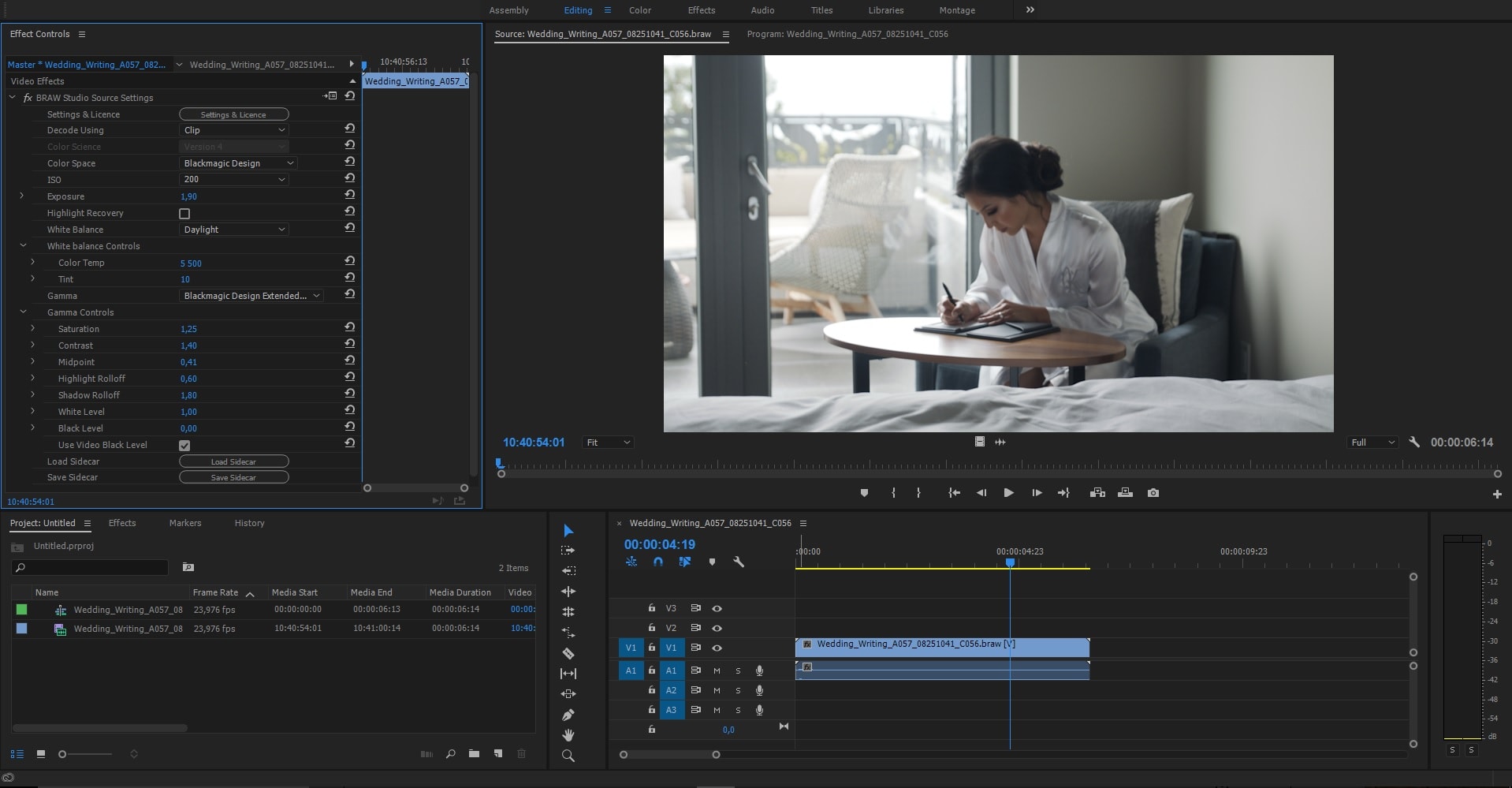Open the ISO 200 dropdown
1512x788 pixels.
pyautogui.click(x=234, y=180)
